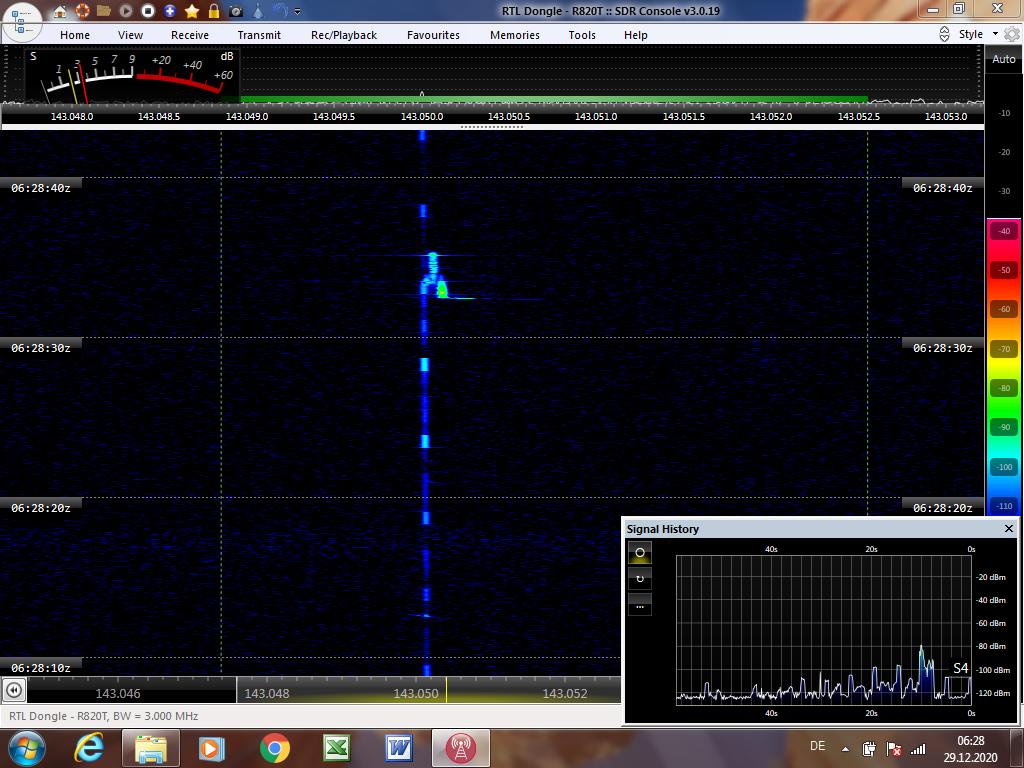Click the 143.049.0 label on frequency scale

(x=247, y=116)
